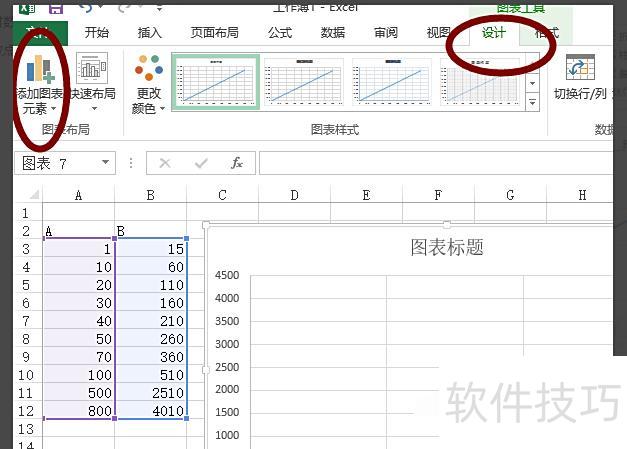Select column G header
The height and width of the screenshot is (449, 627).
point(510,195)
